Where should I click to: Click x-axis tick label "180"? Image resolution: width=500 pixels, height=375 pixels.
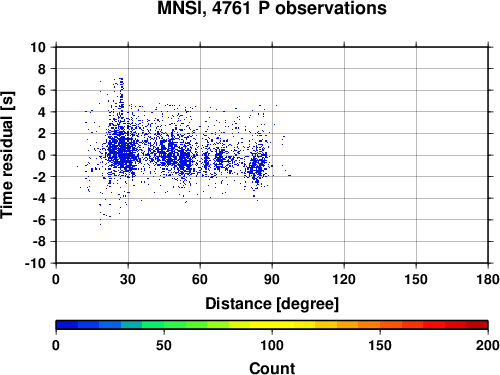[488, 279]
